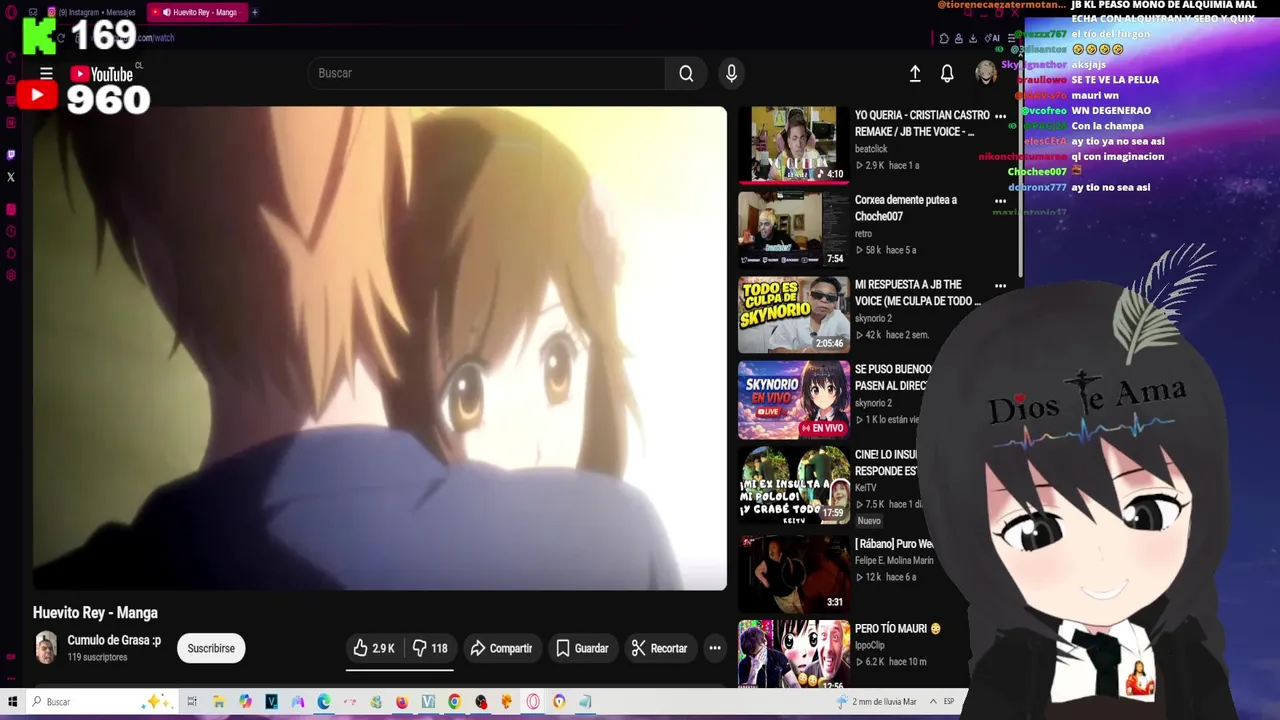1280x720 pixels.
Task: Click the magnifier search button
Action: tap(686, 73)
